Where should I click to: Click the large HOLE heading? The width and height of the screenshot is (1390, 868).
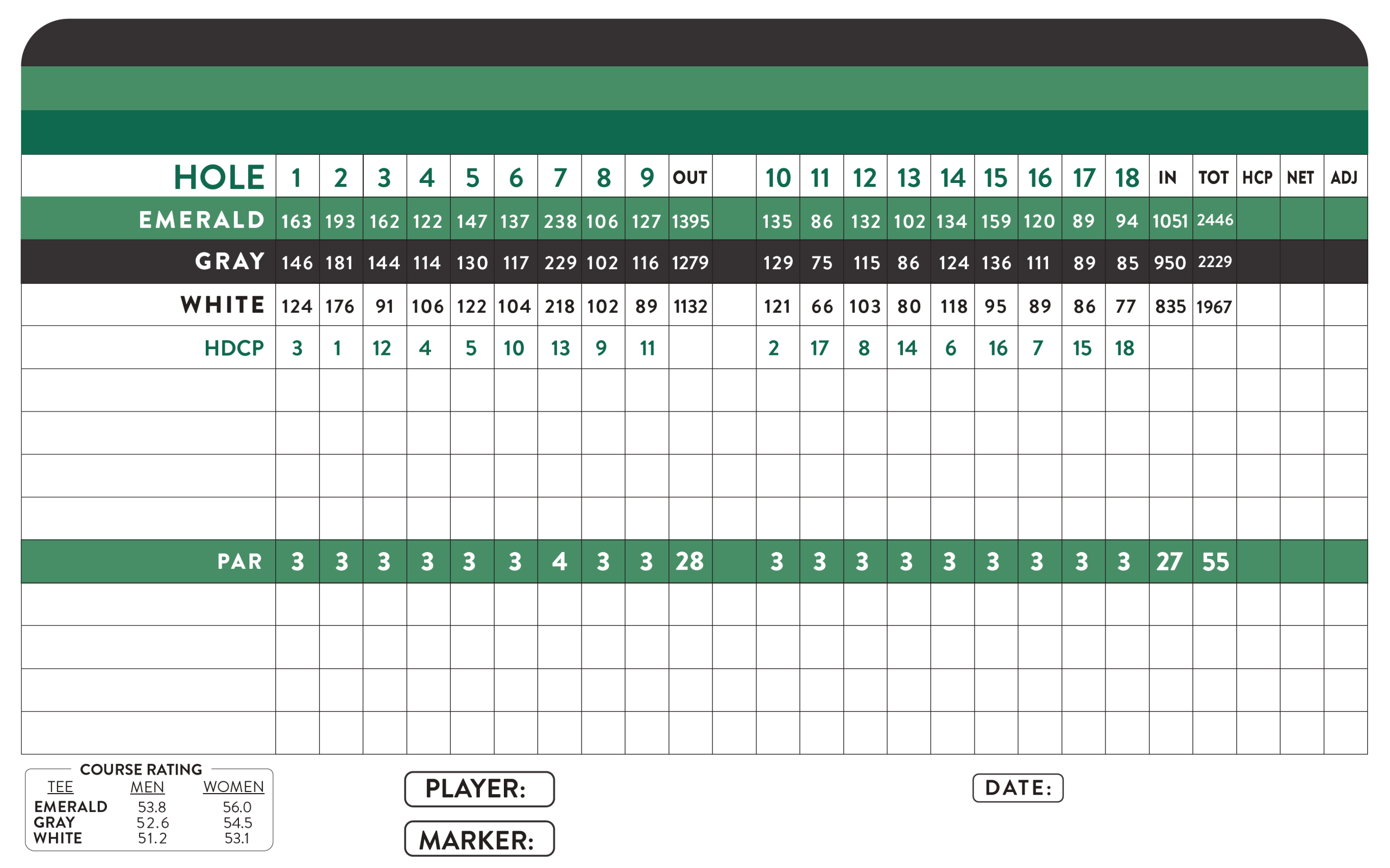(x=219, y=178)
